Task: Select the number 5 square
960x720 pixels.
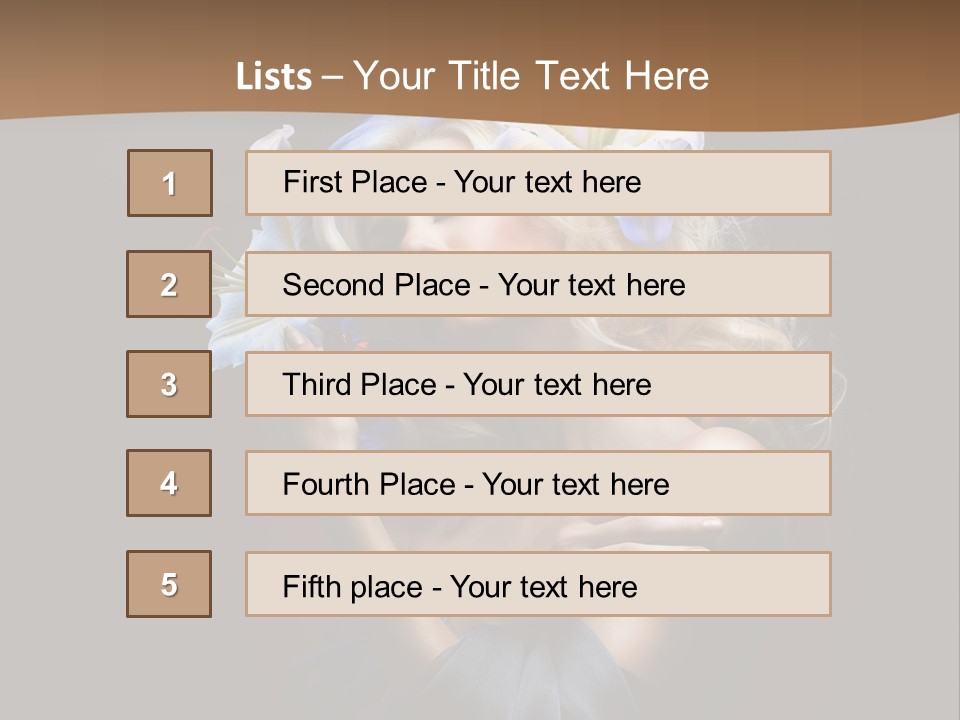Action: click(x=169, y=584)
